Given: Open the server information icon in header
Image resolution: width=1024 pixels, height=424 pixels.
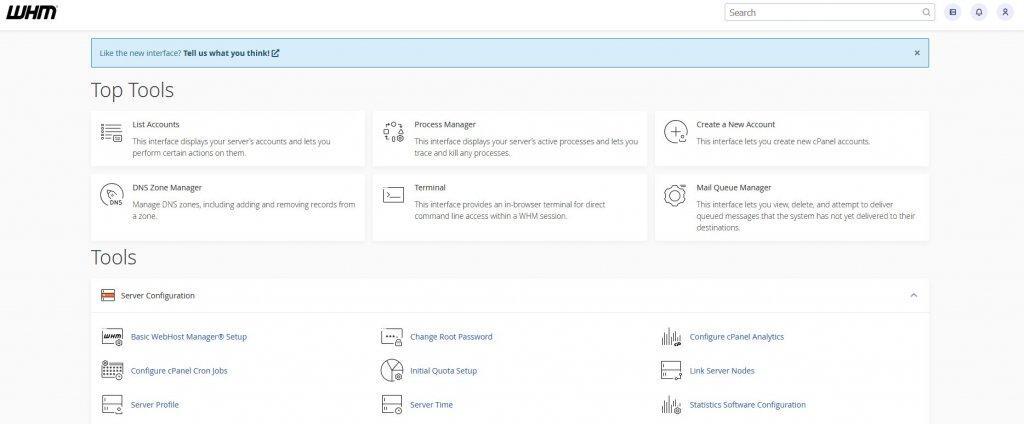Looking at the screenshot, I should click(953, 12).
